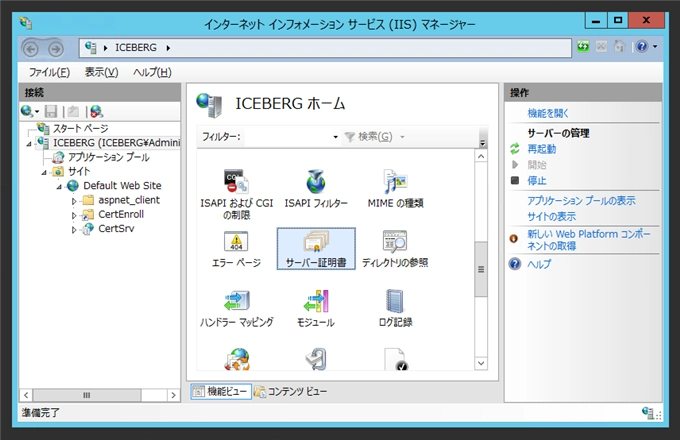Open the ヘルプ(H) menu

152,72
